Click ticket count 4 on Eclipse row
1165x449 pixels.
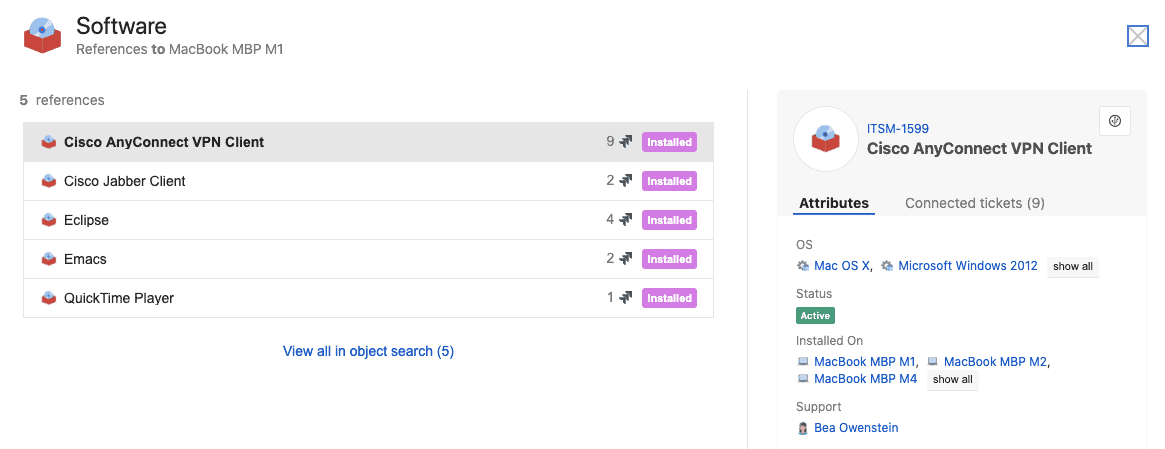[x=610, y=219]
